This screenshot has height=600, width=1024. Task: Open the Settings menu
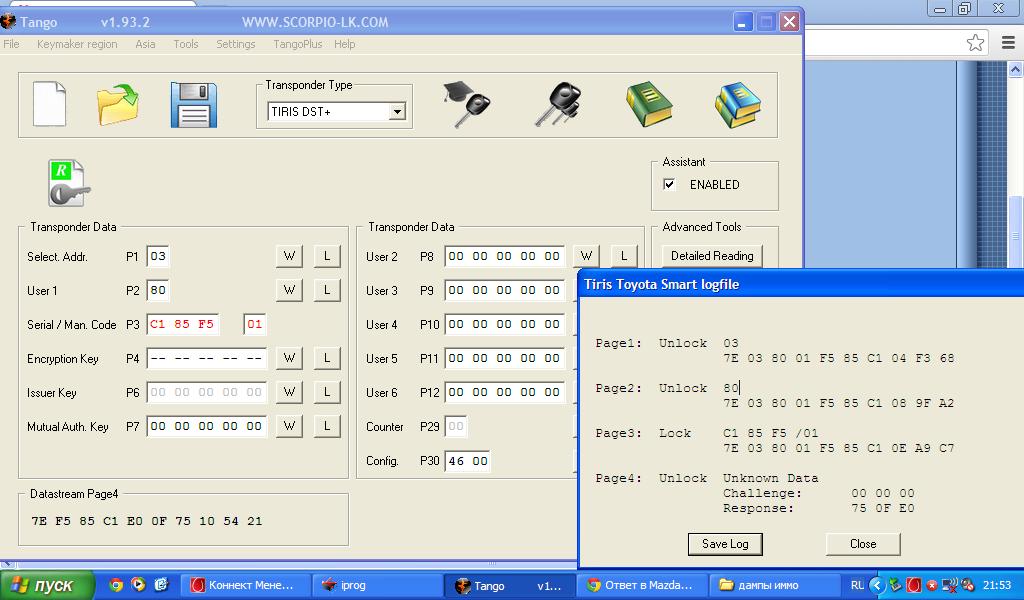(236, 44)
